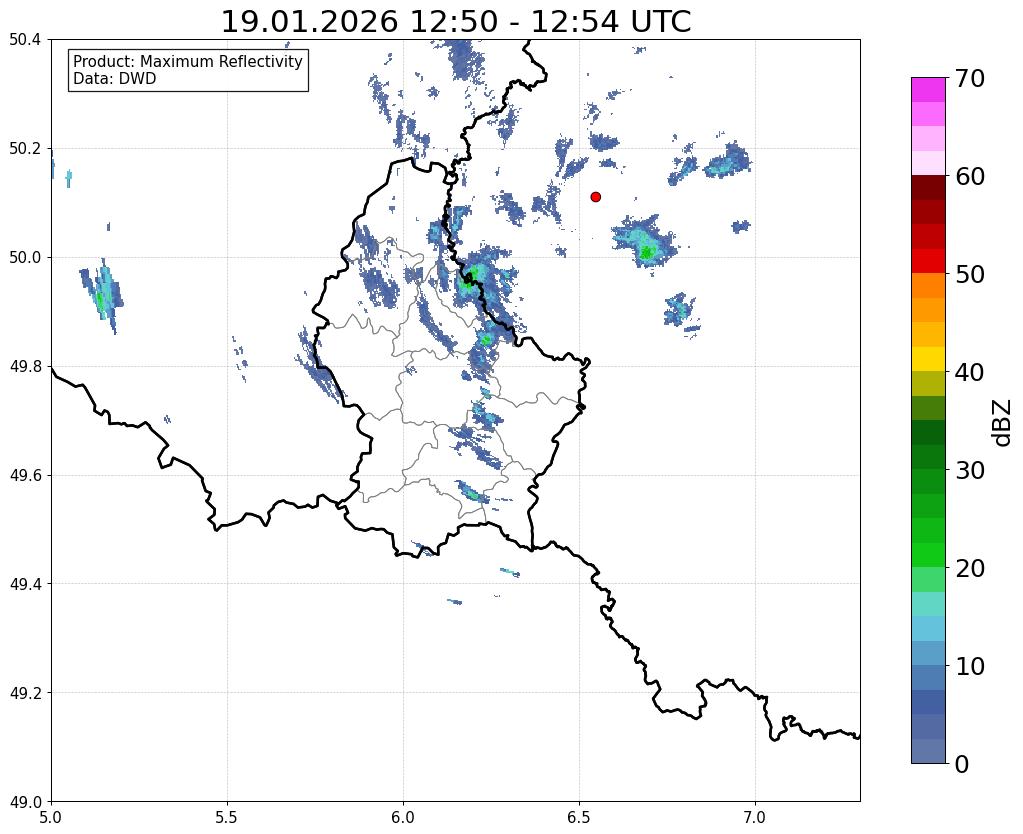Click the bright red colorbar segment at 50
Viewport: 1023px width, 834px height.
[928, 261]
